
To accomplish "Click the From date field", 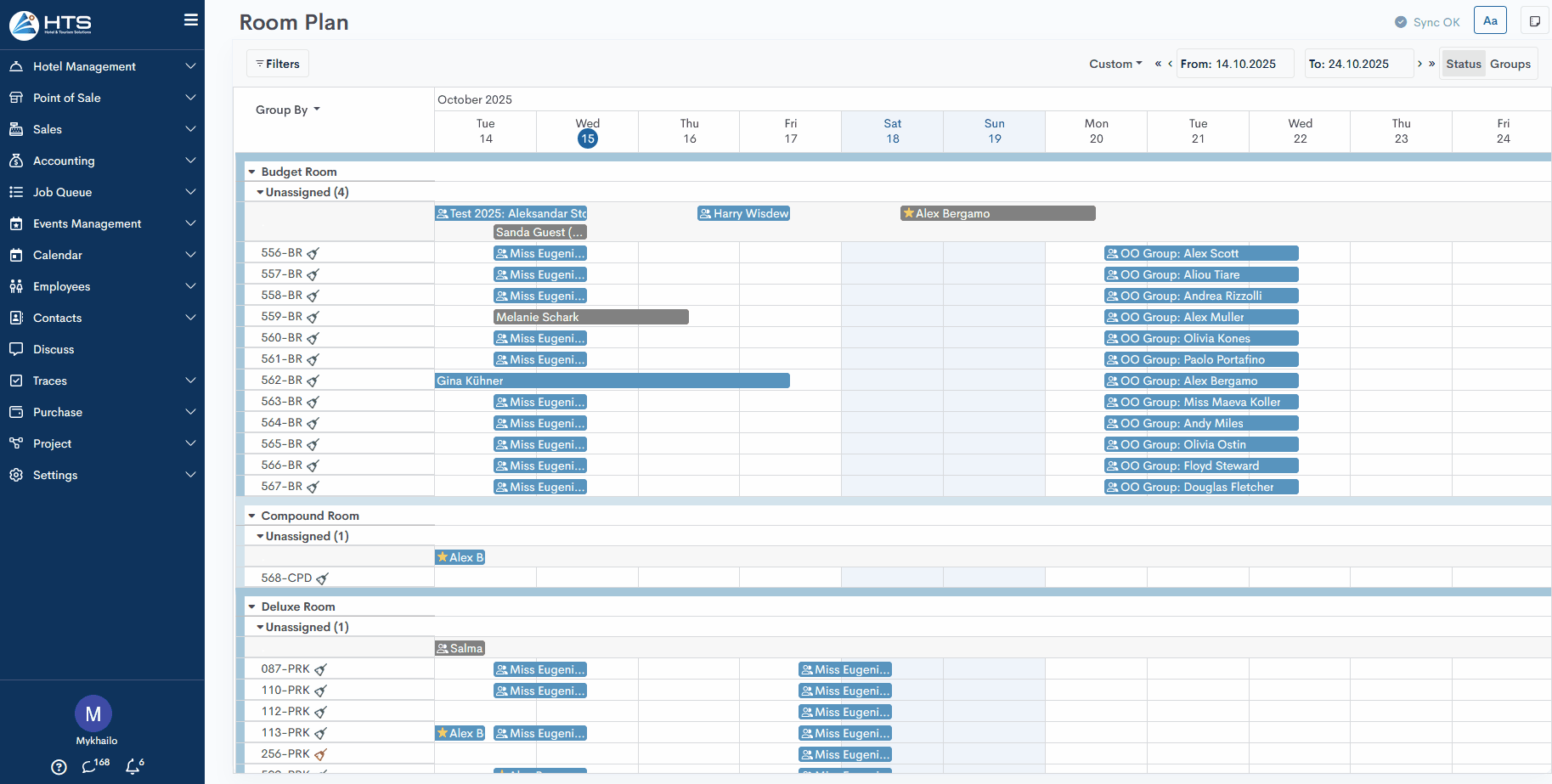I will click(1234, 64).
